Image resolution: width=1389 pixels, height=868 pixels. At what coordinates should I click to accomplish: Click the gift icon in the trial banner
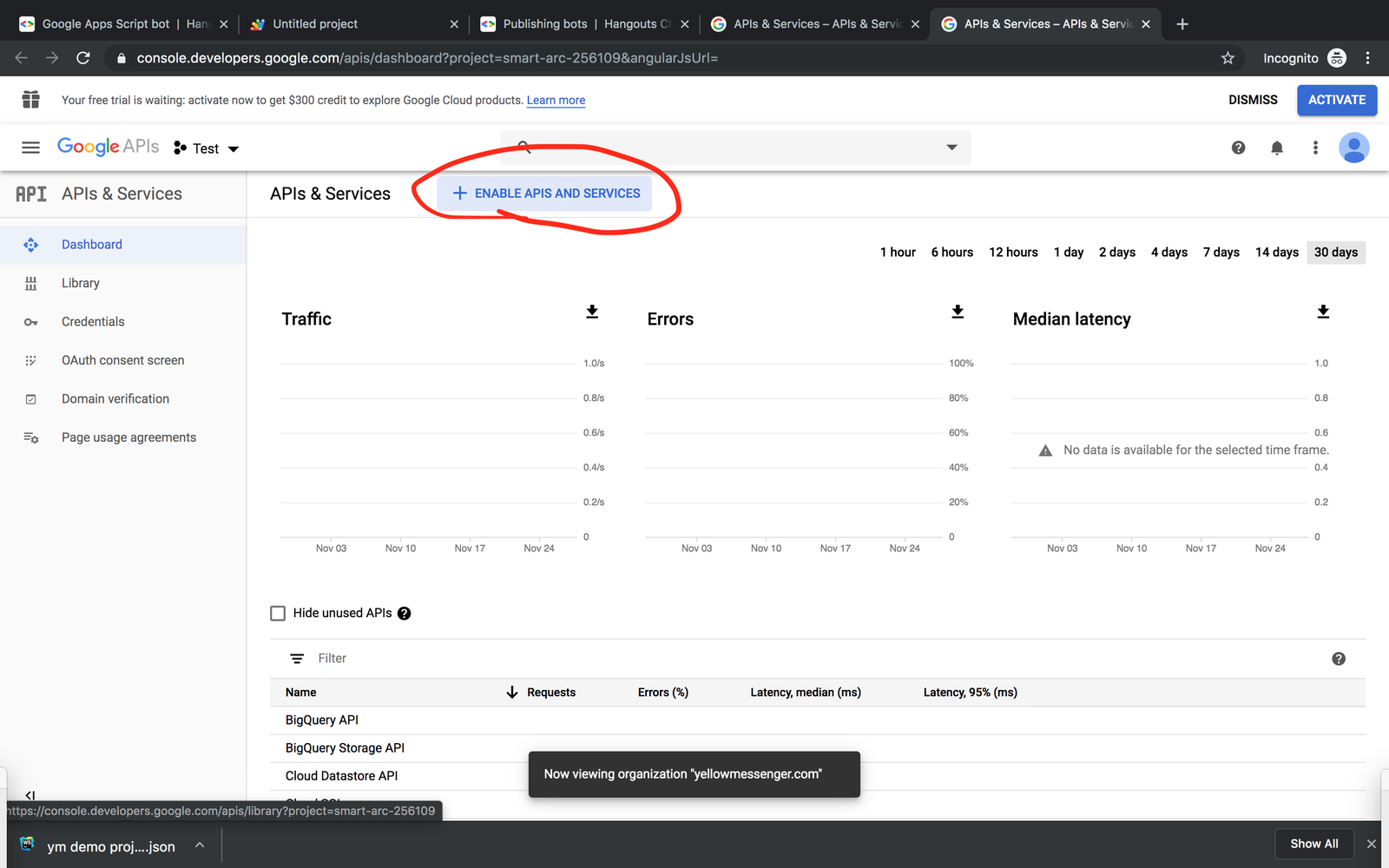31,100
